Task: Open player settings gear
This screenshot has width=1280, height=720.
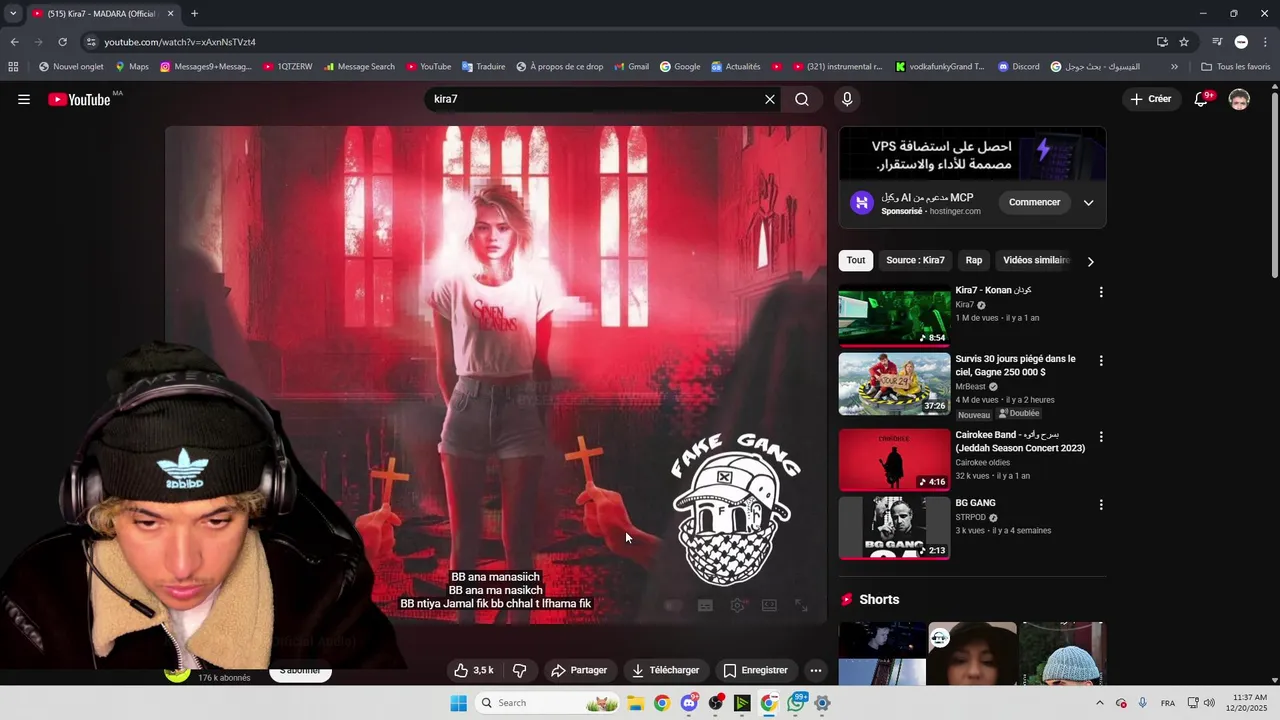Action: pos(738,605)
